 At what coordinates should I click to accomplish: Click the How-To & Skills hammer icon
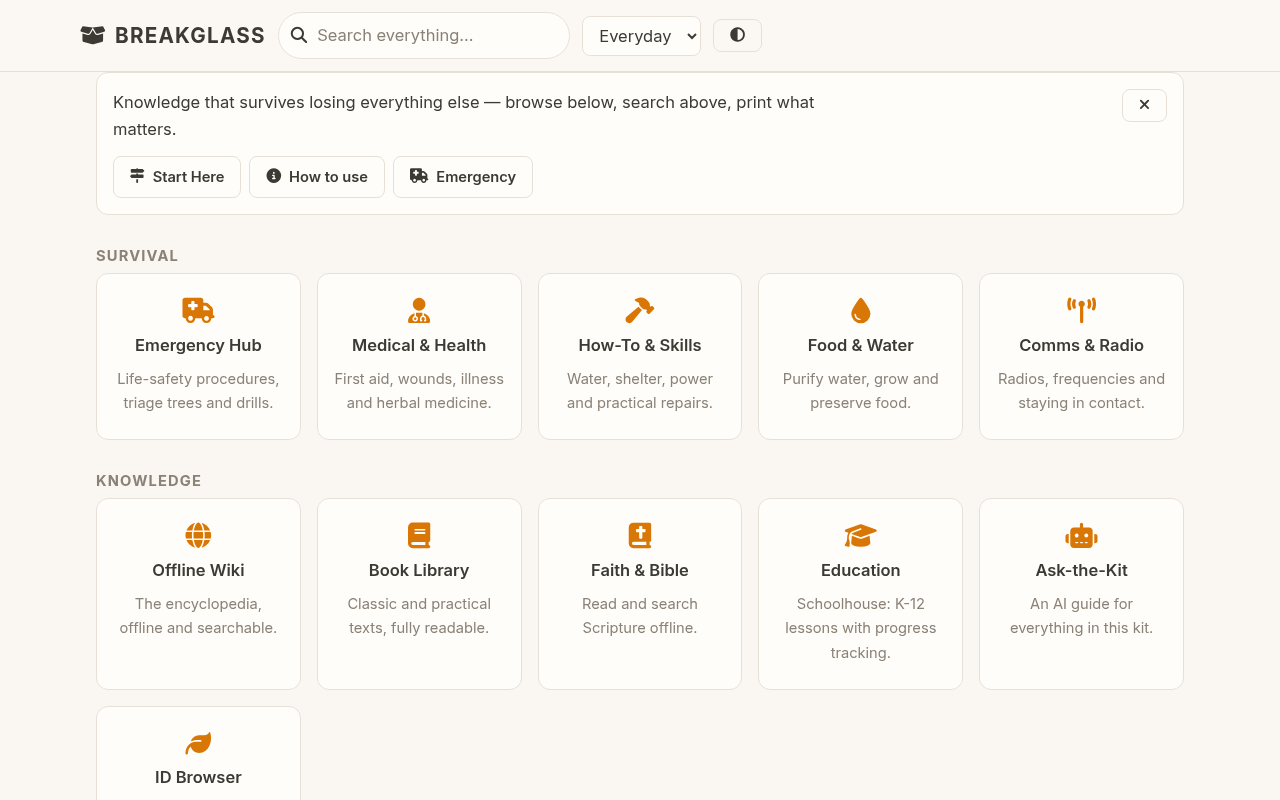640,310
